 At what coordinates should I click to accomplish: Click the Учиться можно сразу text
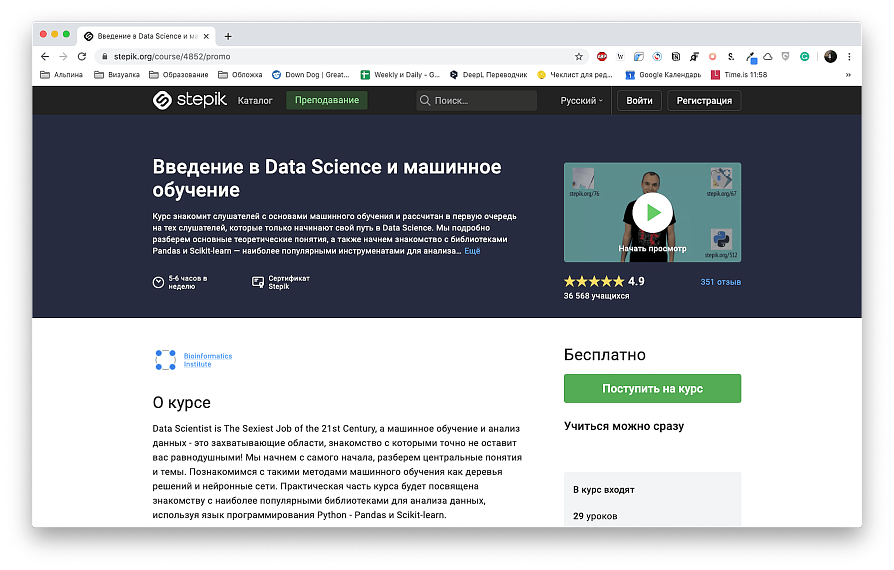click(624, 426)
